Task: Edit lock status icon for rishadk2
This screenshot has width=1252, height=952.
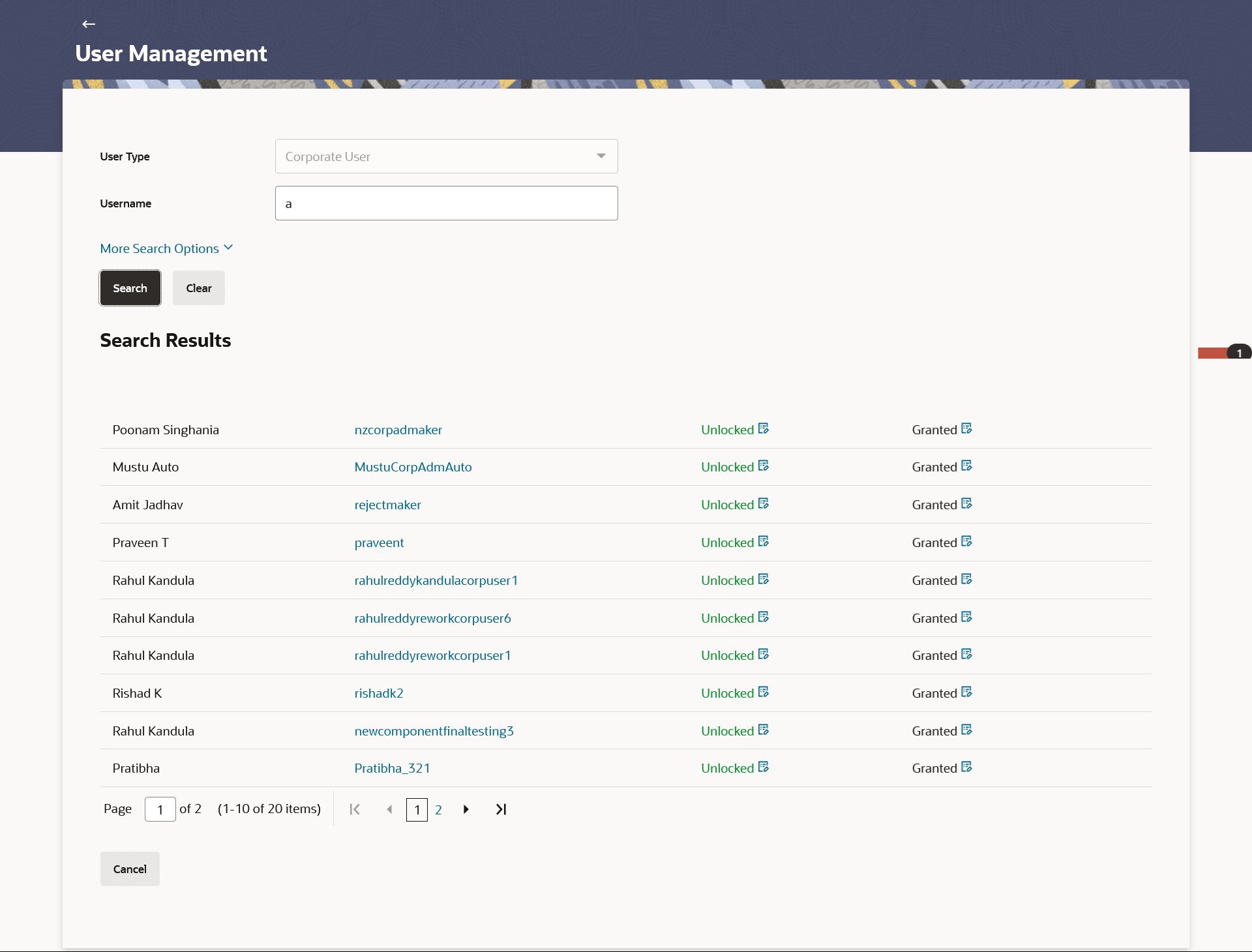Action: (764, 692)
